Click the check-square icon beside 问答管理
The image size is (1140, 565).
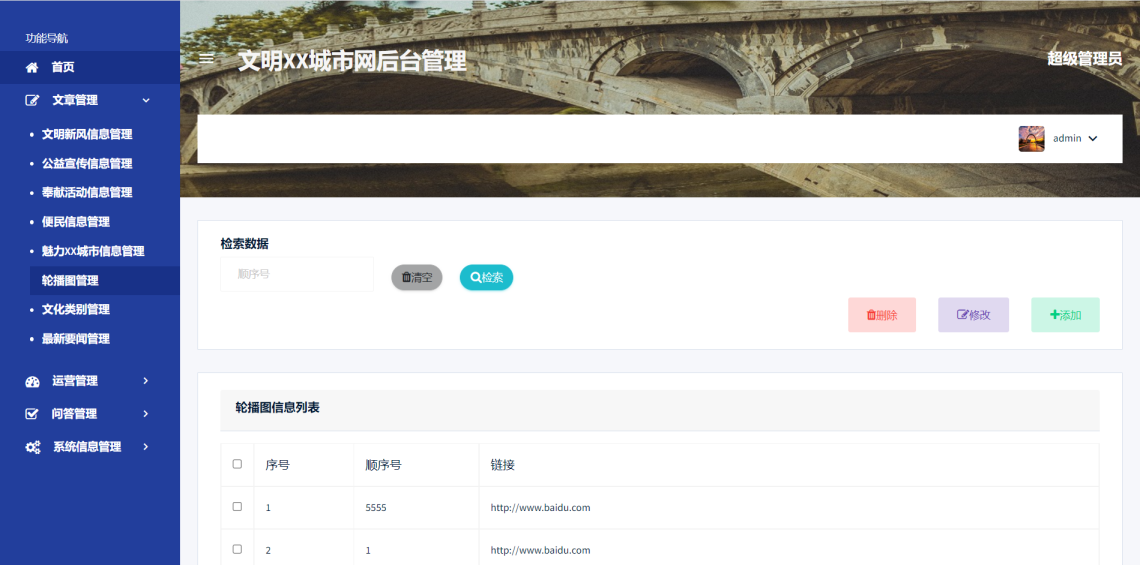click(x=31, y=414)
